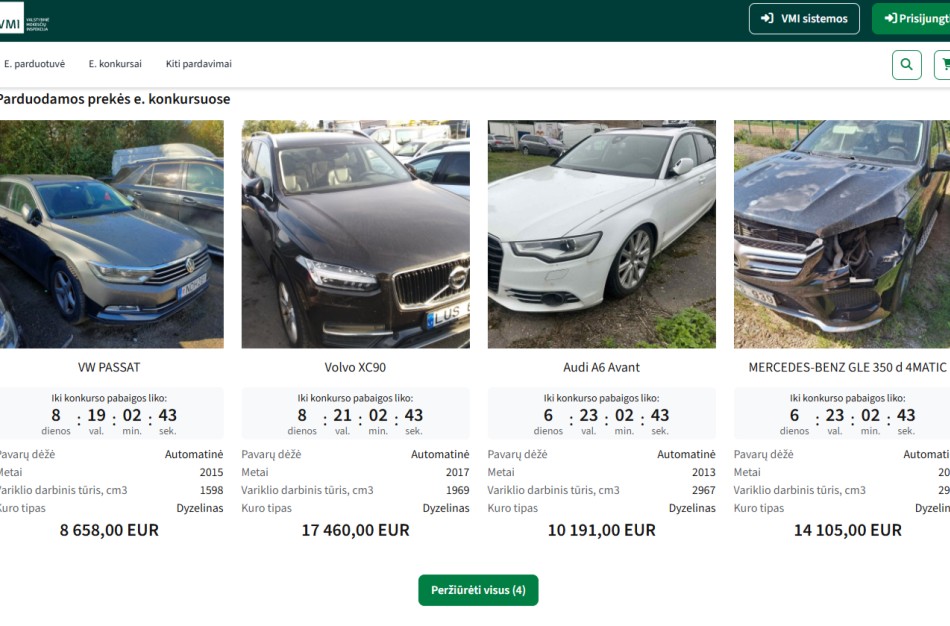
Task: Open the shopping cart icon
Action: coord(943,65)
